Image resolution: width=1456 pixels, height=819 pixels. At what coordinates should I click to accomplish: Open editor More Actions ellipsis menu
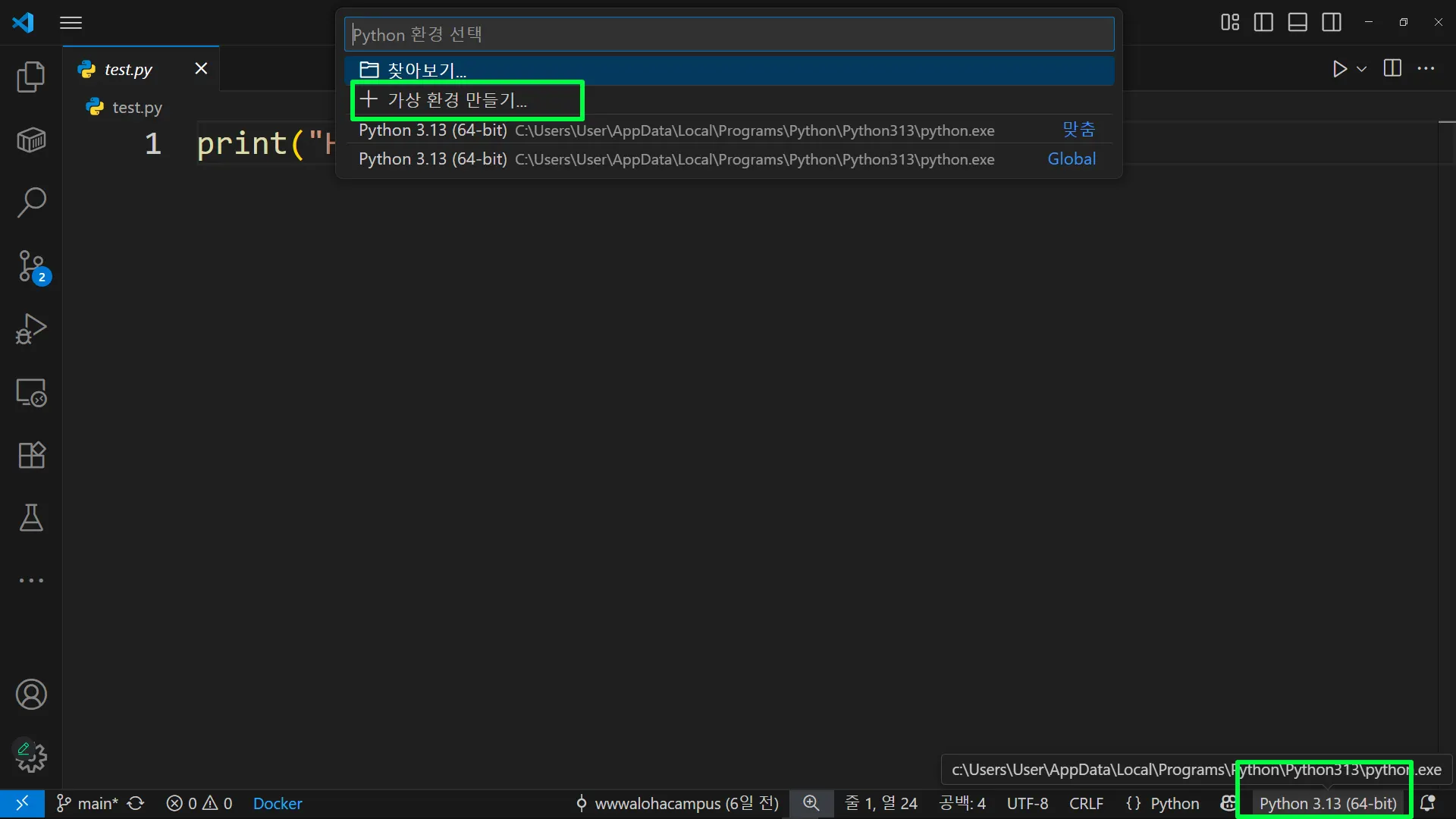click(x=1426, y=69)
